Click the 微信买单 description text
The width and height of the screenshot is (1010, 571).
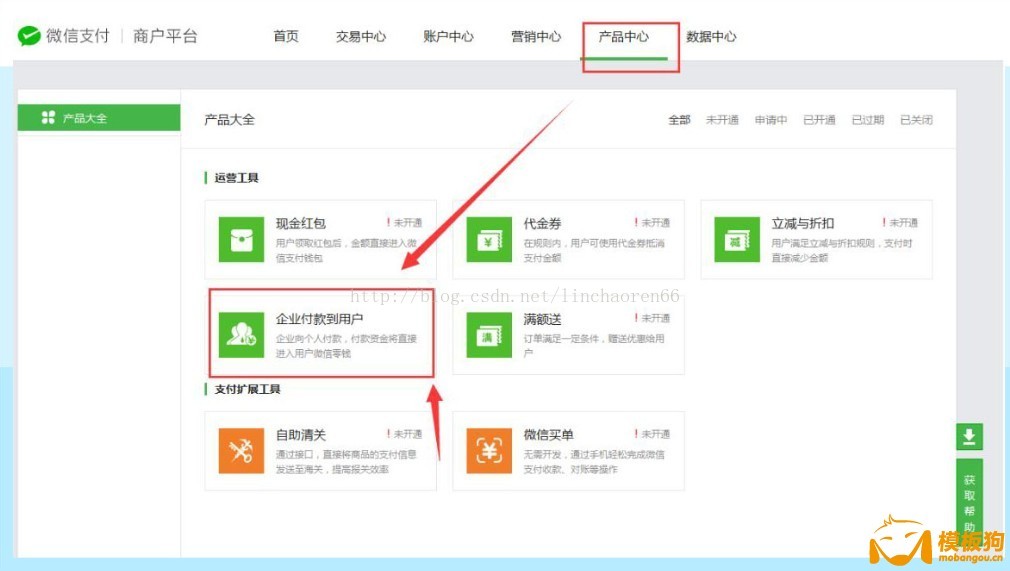click(x=594, y=461)
